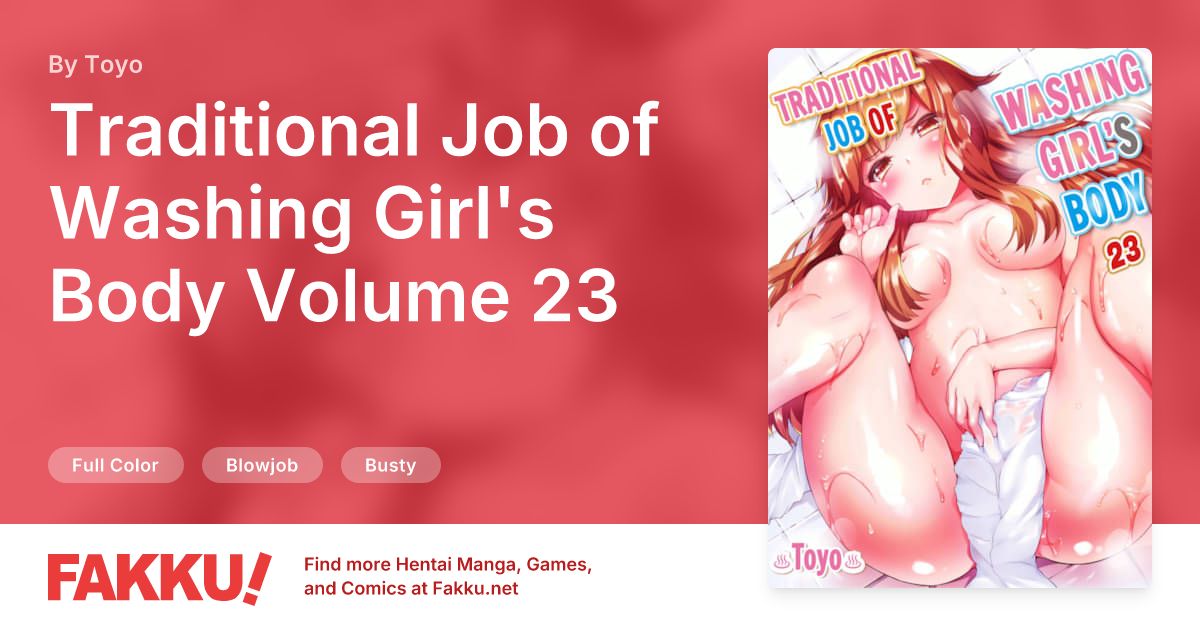Click the tag pill between Full Color and Busty
The image size is (1200, 630).
coord(262,465)
